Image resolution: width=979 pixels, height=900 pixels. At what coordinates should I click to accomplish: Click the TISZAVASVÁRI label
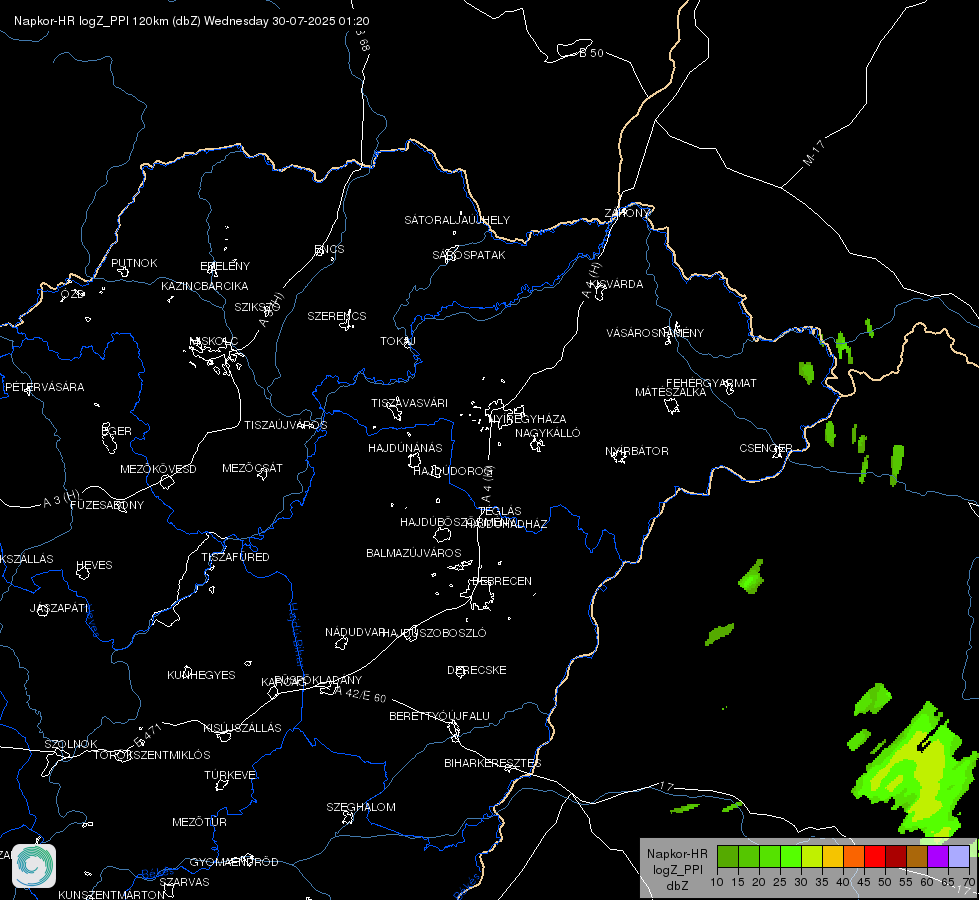410,403
